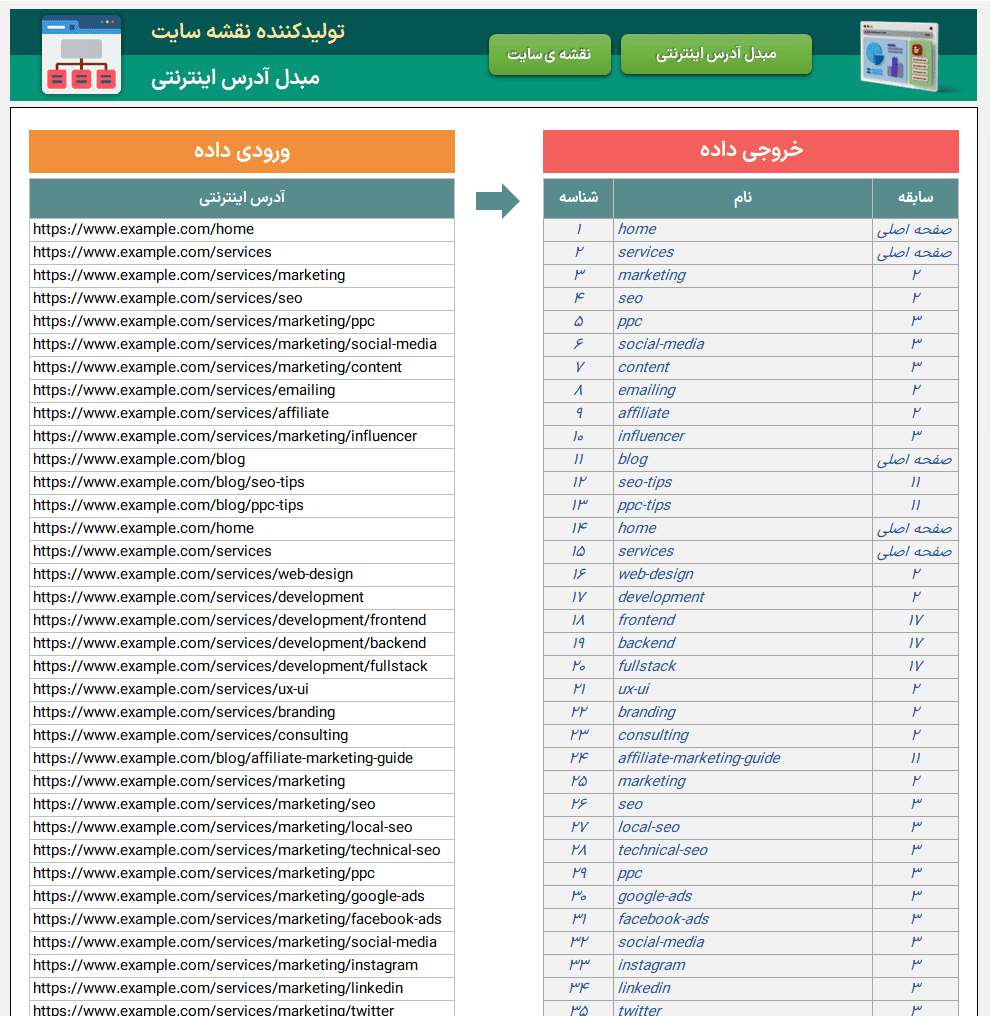Open the مبدل آدرس اینترنتی button

tap(716, 54)
